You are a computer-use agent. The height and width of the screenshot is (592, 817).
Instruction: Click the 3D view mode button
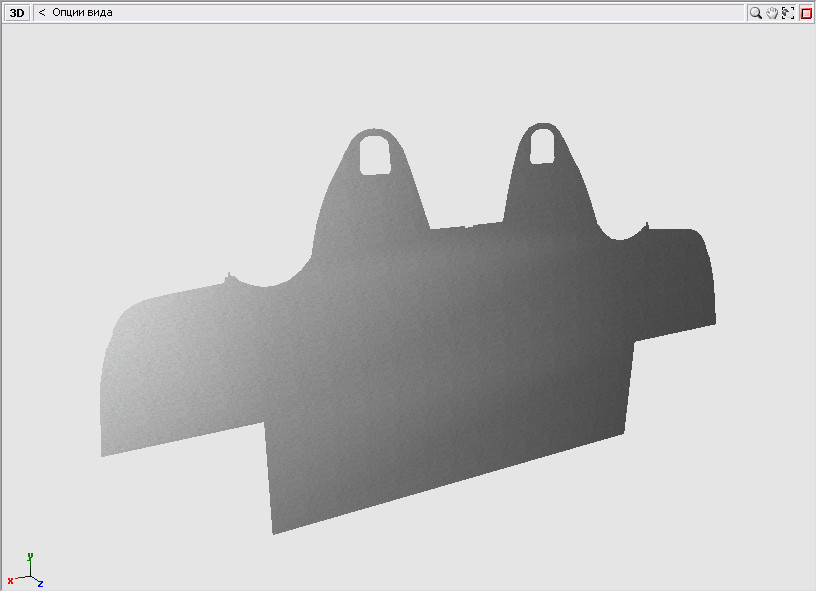point(17,13)
